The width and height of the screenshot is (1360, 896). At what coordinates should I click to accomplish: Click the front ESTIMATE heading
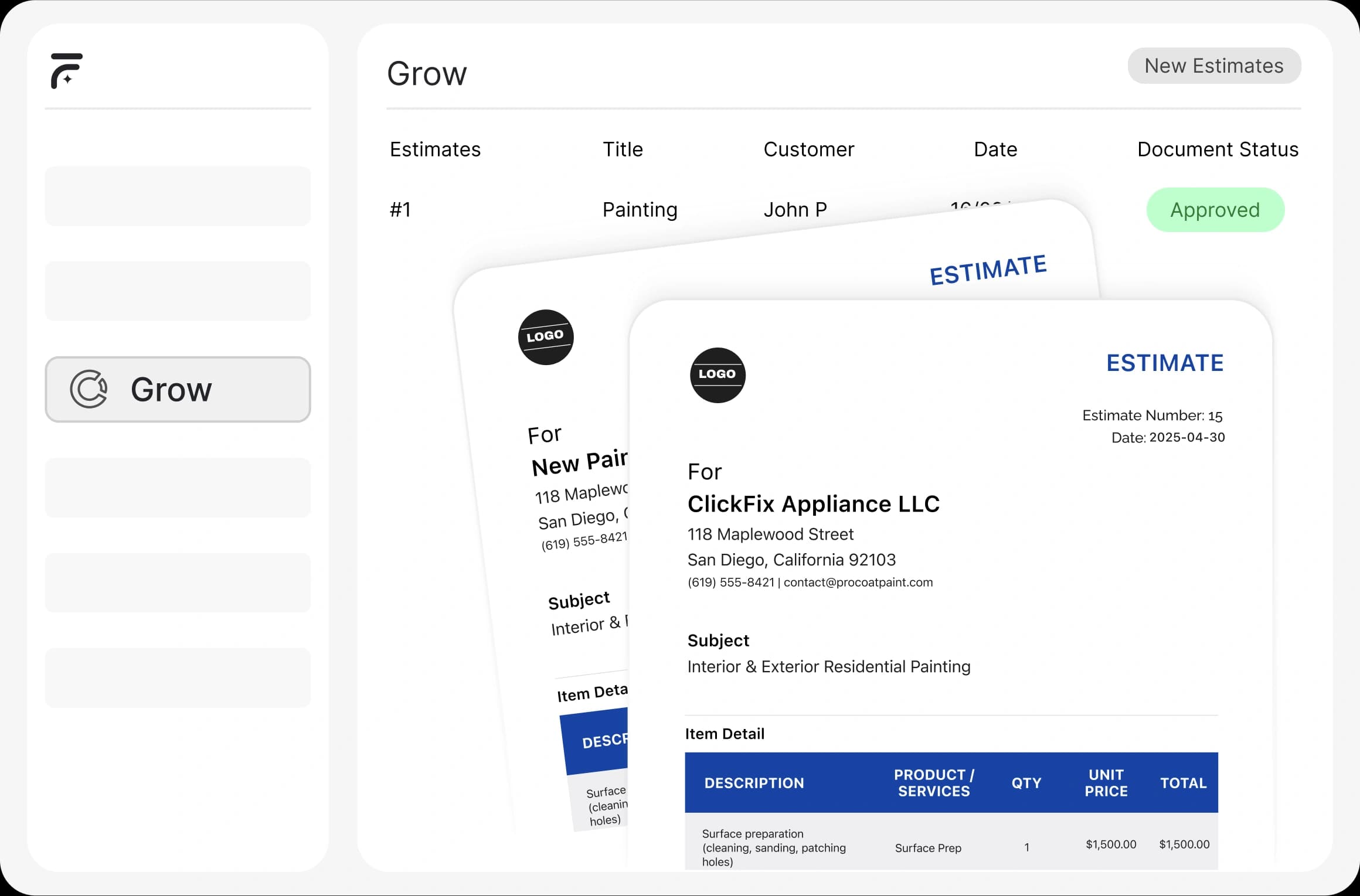1164,363
